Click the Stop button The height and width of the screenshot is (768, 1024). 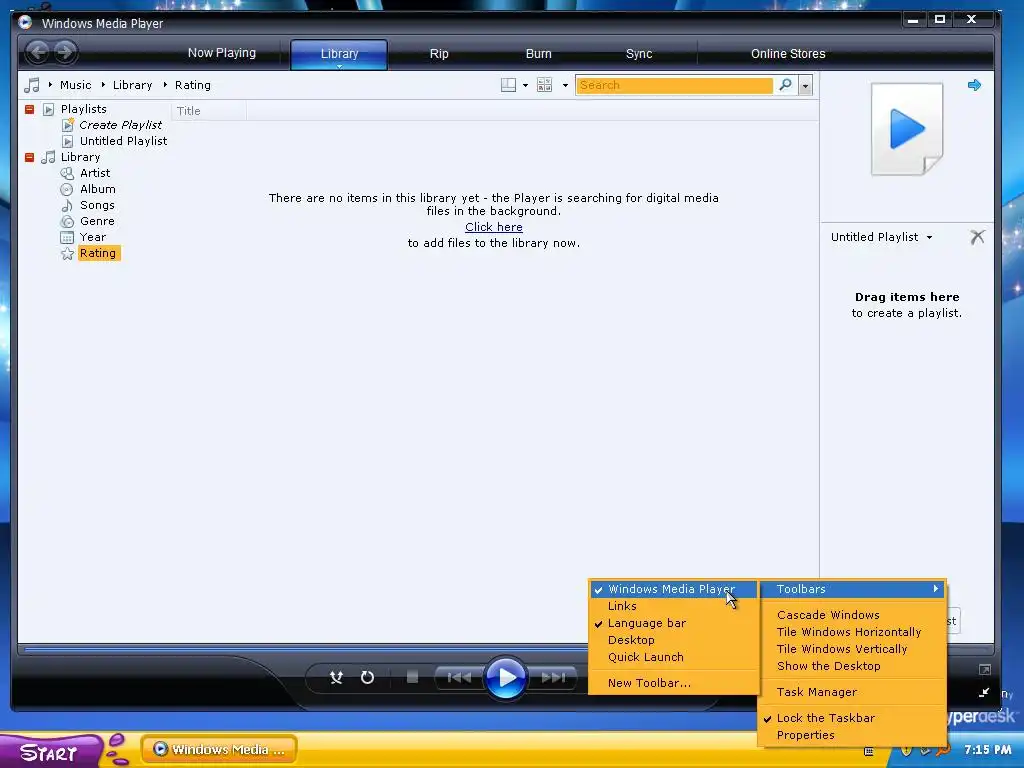412,677
